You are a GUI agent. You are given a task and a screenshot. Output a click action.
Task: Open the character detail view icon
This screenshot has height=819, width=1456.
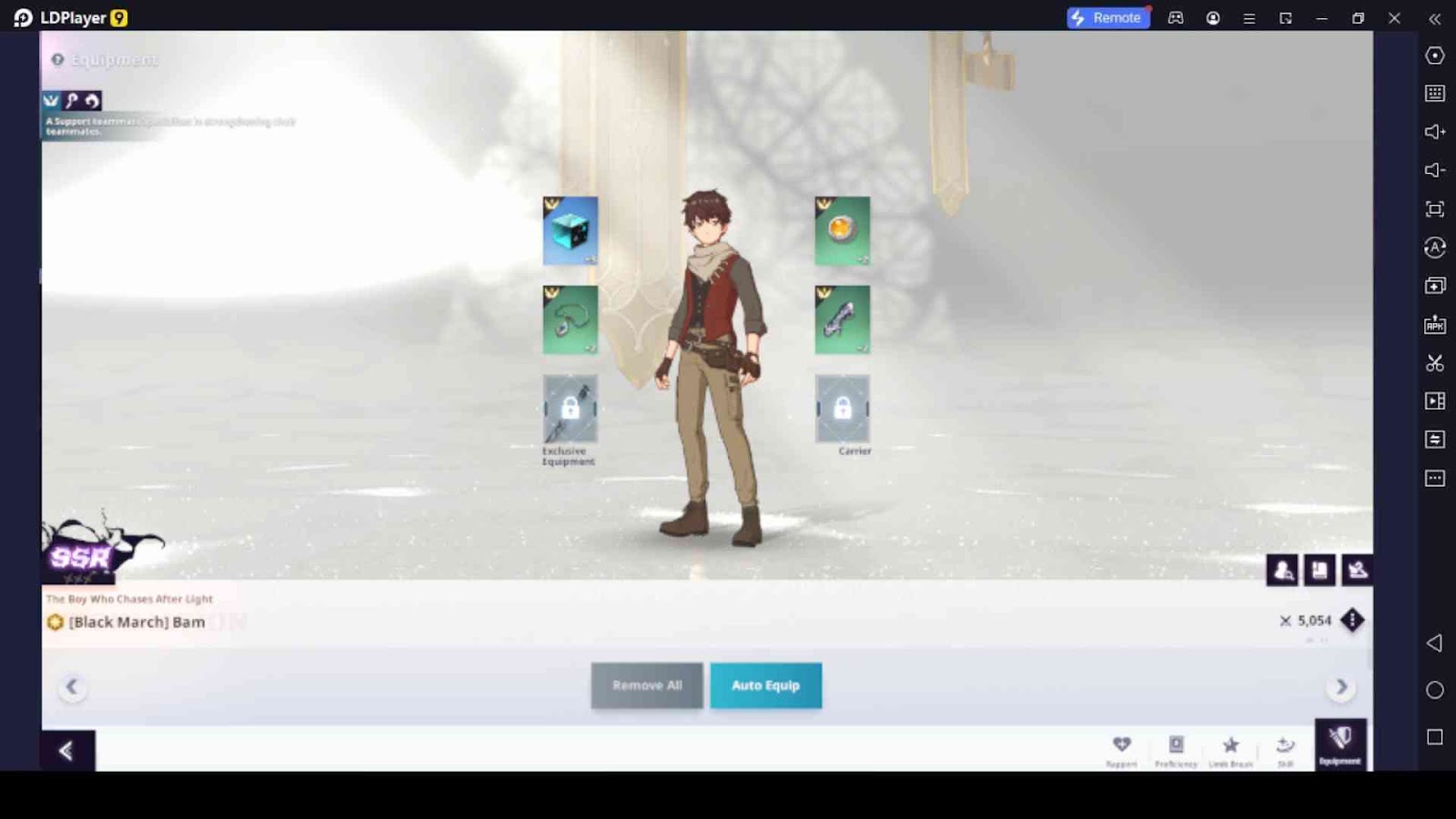pos(1283,571)
